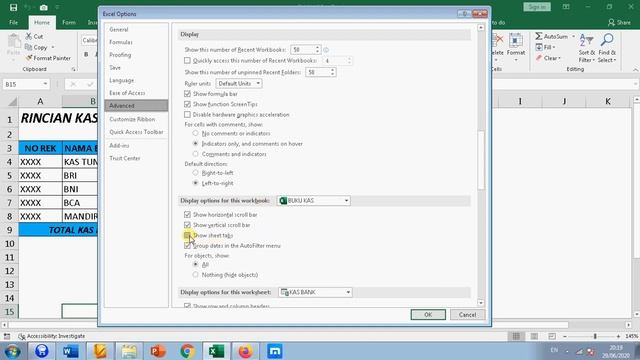Image resolution: width=640 pixels, height=360 pixels.
Task: Cancel the Excel Options dialog
Action: [467, 315]
